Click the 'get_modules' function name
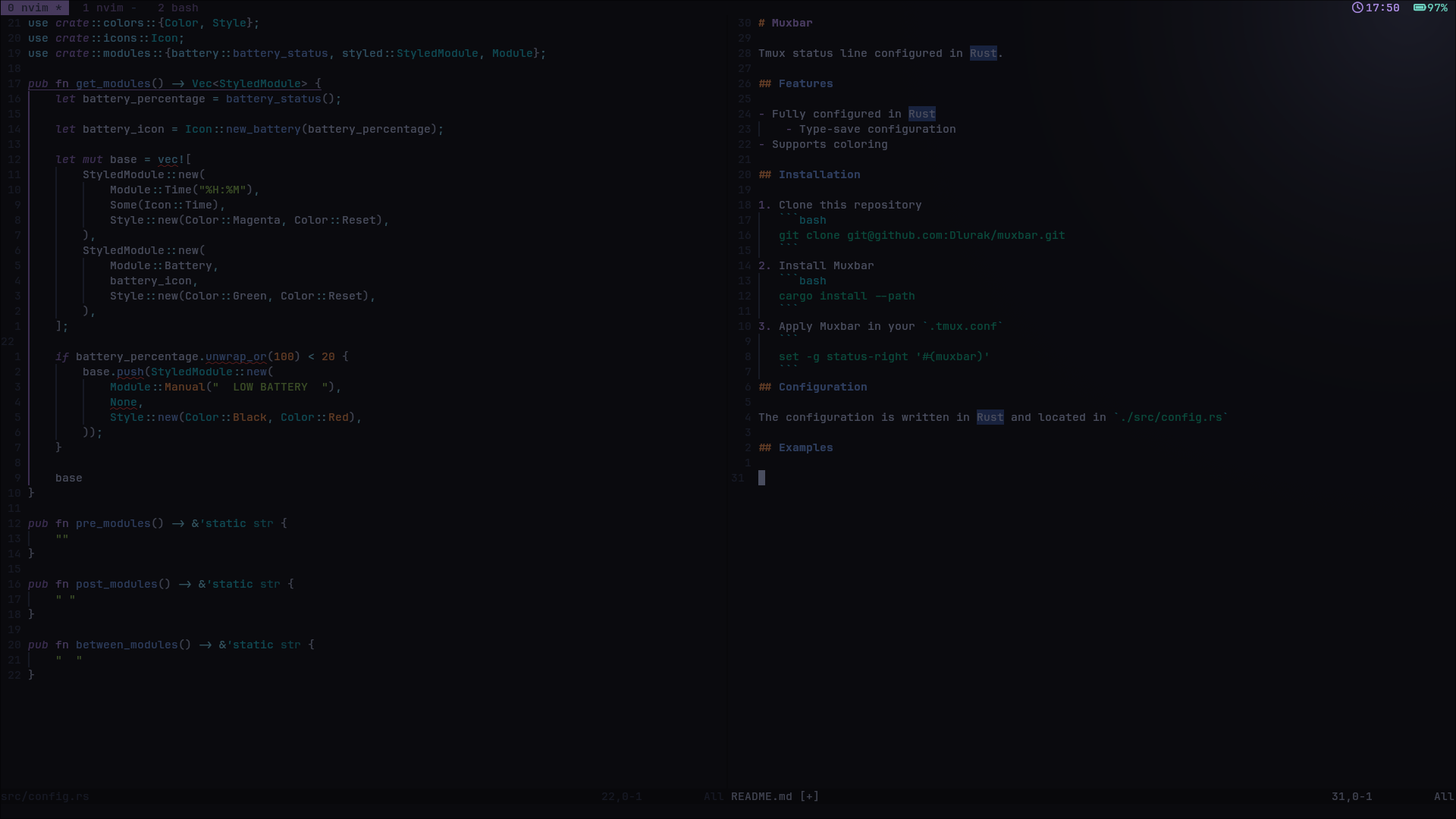Image resolution: width=1456 pixels, height=819 pixels. coord(113,83)
